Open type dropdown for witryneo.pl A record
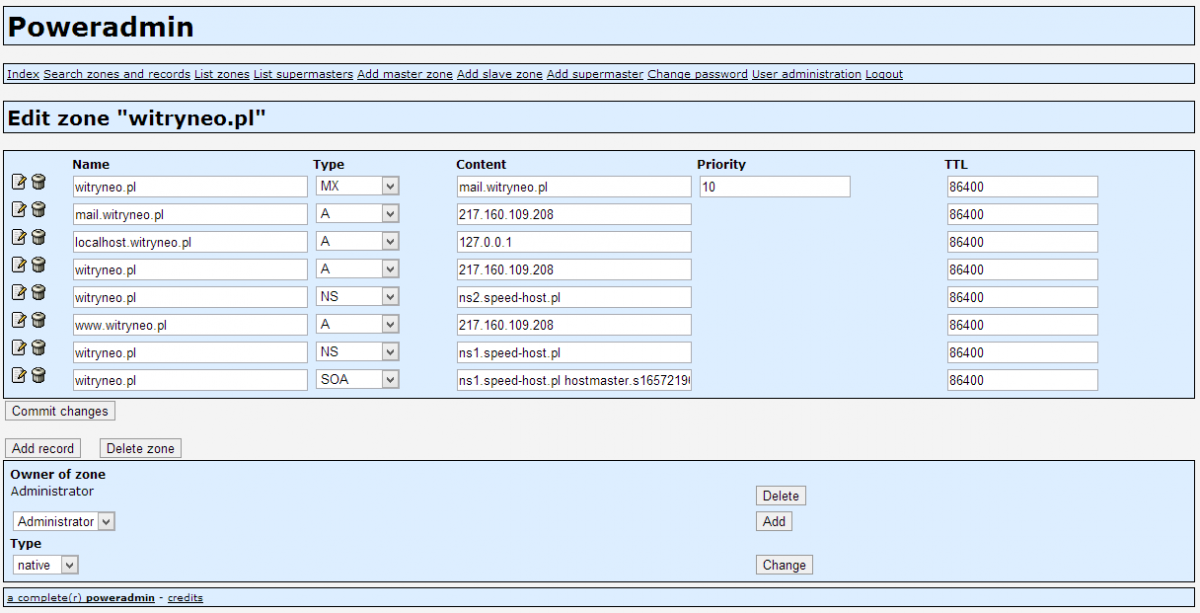 (x=357, y=269)
